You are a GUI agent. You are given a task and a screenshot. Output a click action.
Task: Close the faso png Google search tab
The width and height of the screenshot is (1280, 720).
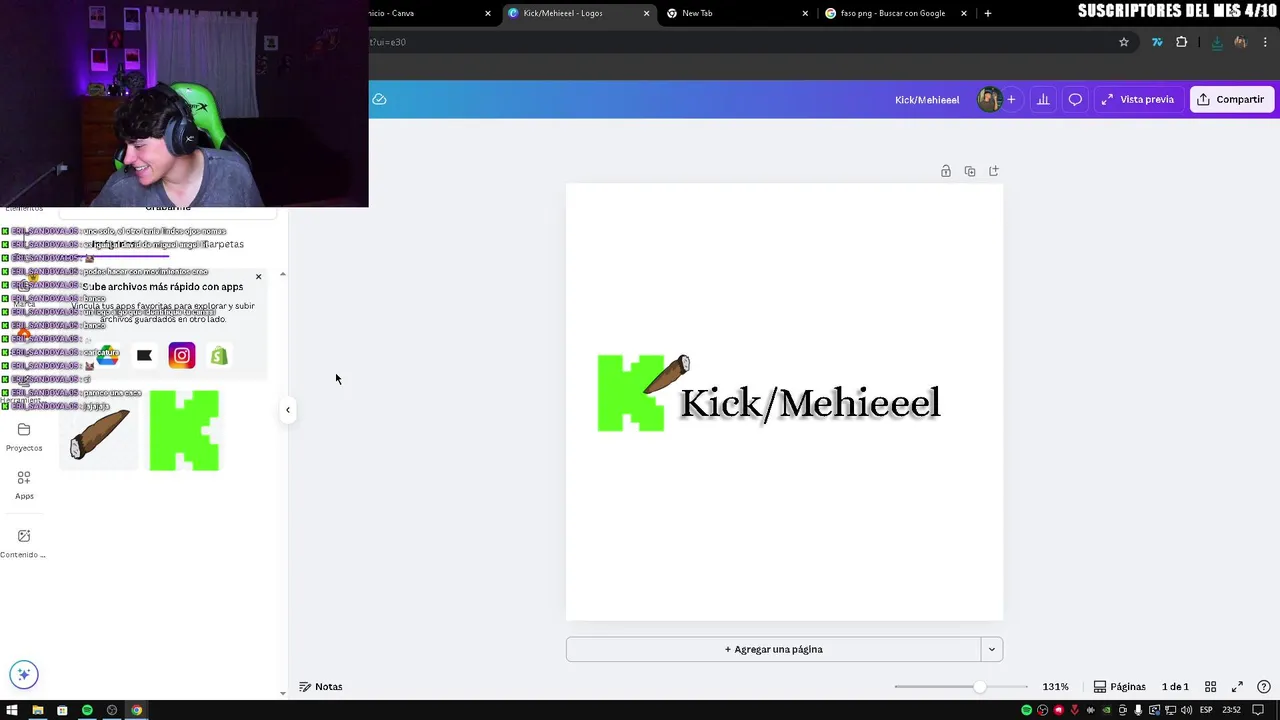tap(964, 13)
